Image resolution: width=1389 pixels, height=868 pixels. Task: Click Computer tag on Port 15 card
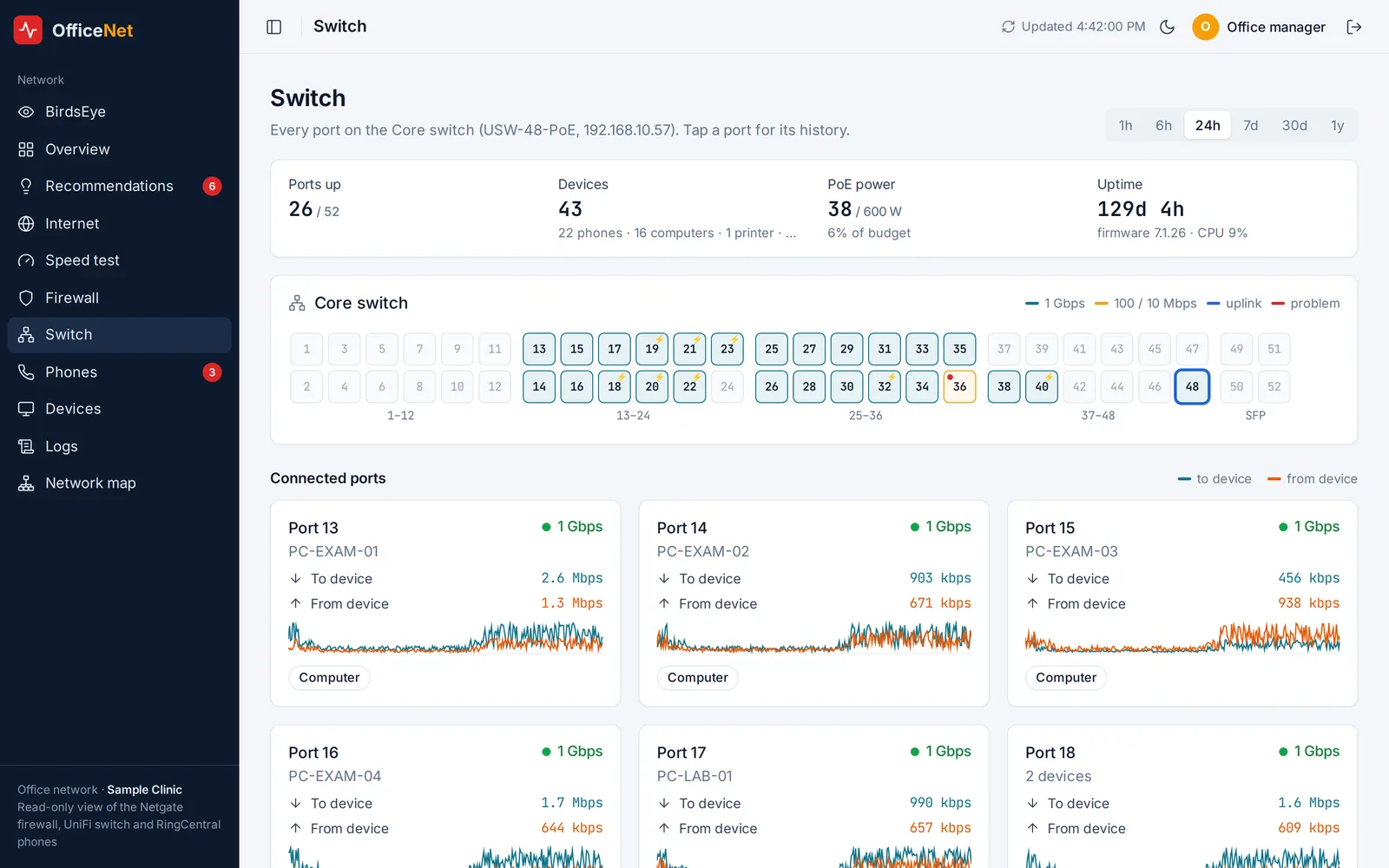coord(1066,678)
